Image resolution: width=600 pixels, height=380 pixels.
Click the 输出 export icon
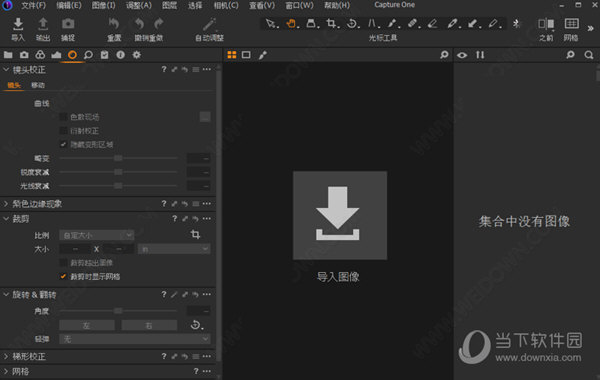click(x=43, y=24)
